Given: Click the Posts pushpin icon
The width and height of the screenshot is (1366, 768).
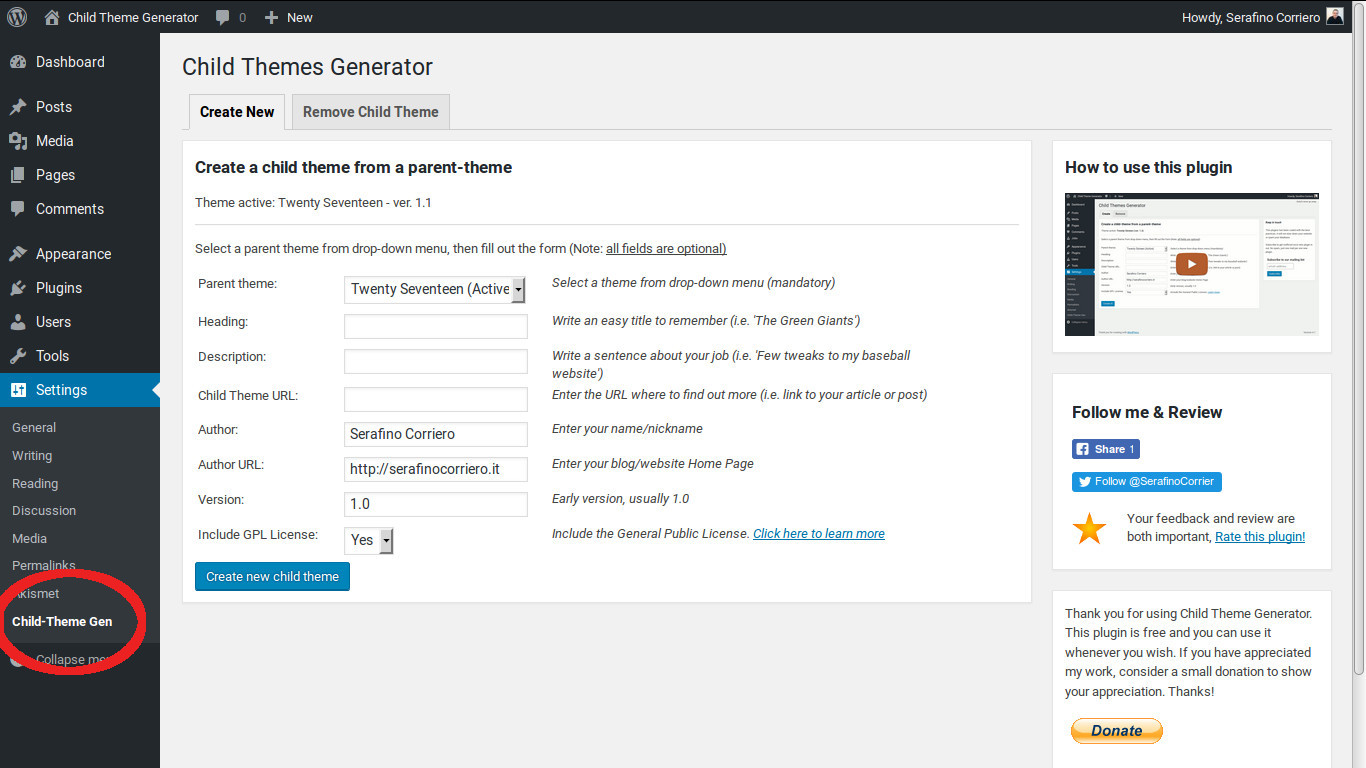Looking at the screenshot, I should (x=18, y=107).
